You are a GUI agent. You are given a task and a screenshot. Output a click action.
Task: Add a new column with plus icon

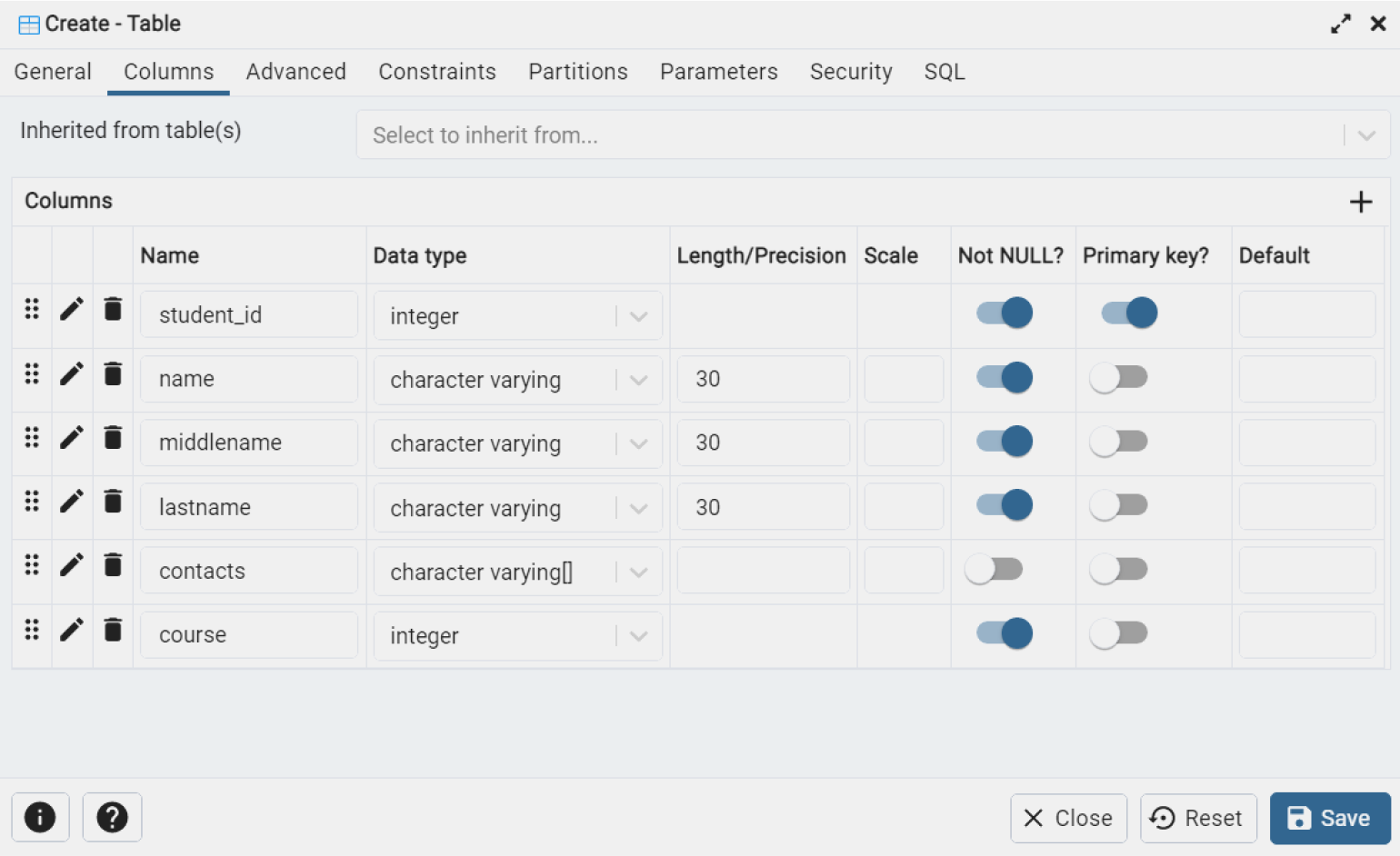pos(1361,202)
